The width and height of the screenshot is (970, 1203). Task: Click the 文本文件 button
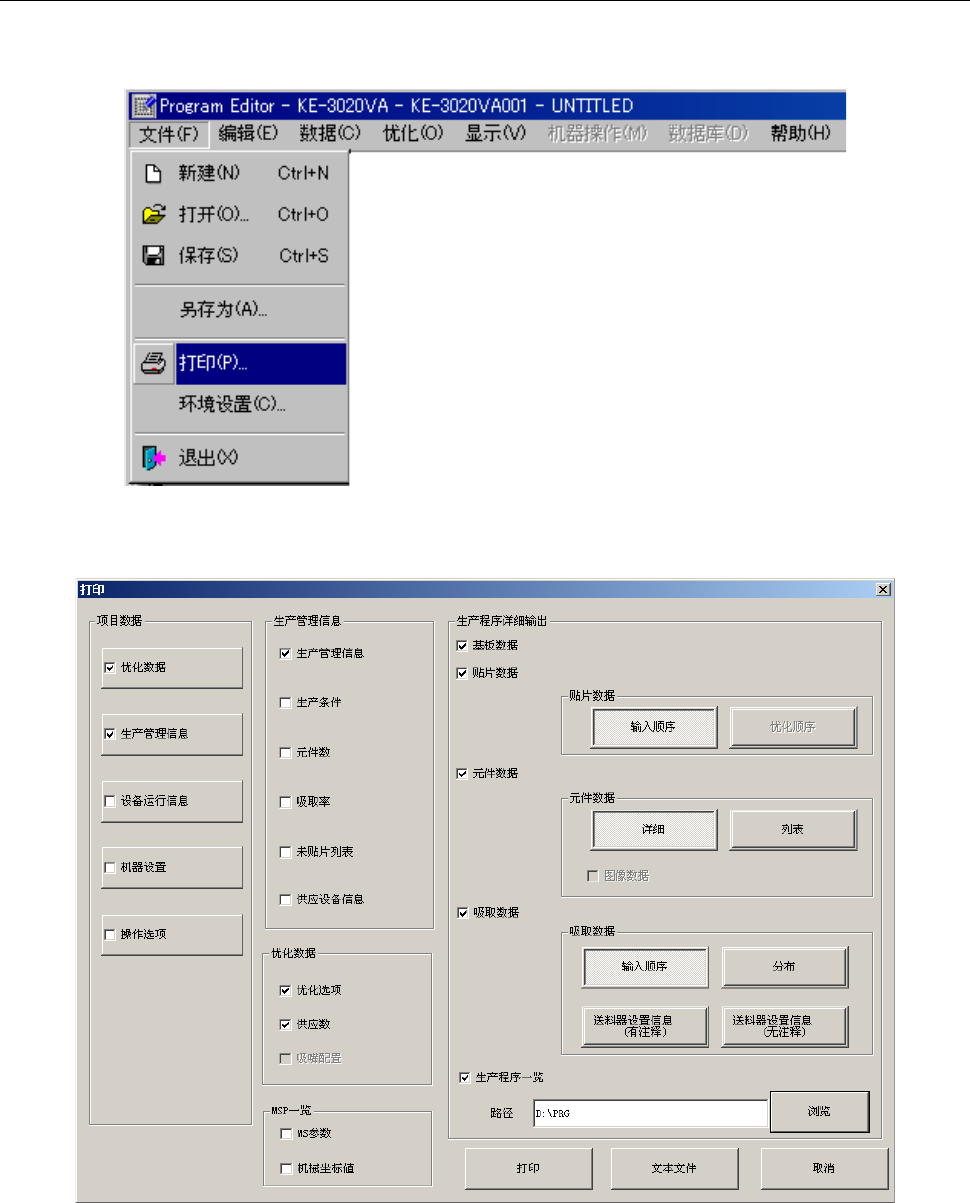(x=675, y=1167)
